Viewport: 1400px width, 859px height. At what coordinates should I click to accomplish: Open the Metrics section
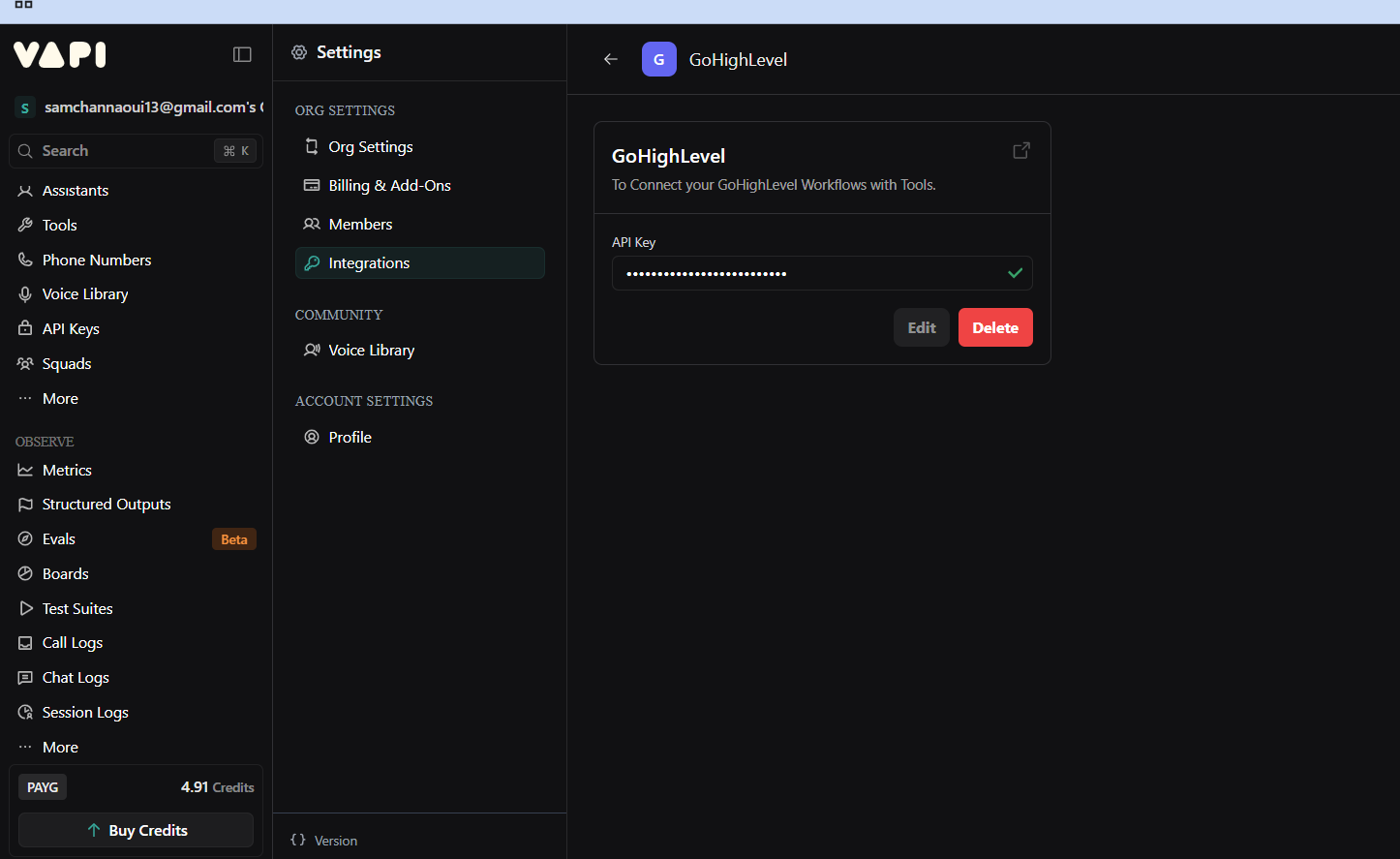point(64,470)
